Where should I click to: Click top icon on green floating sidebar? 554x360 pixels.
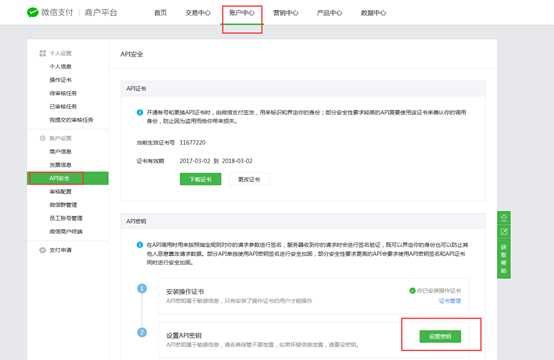504,218
